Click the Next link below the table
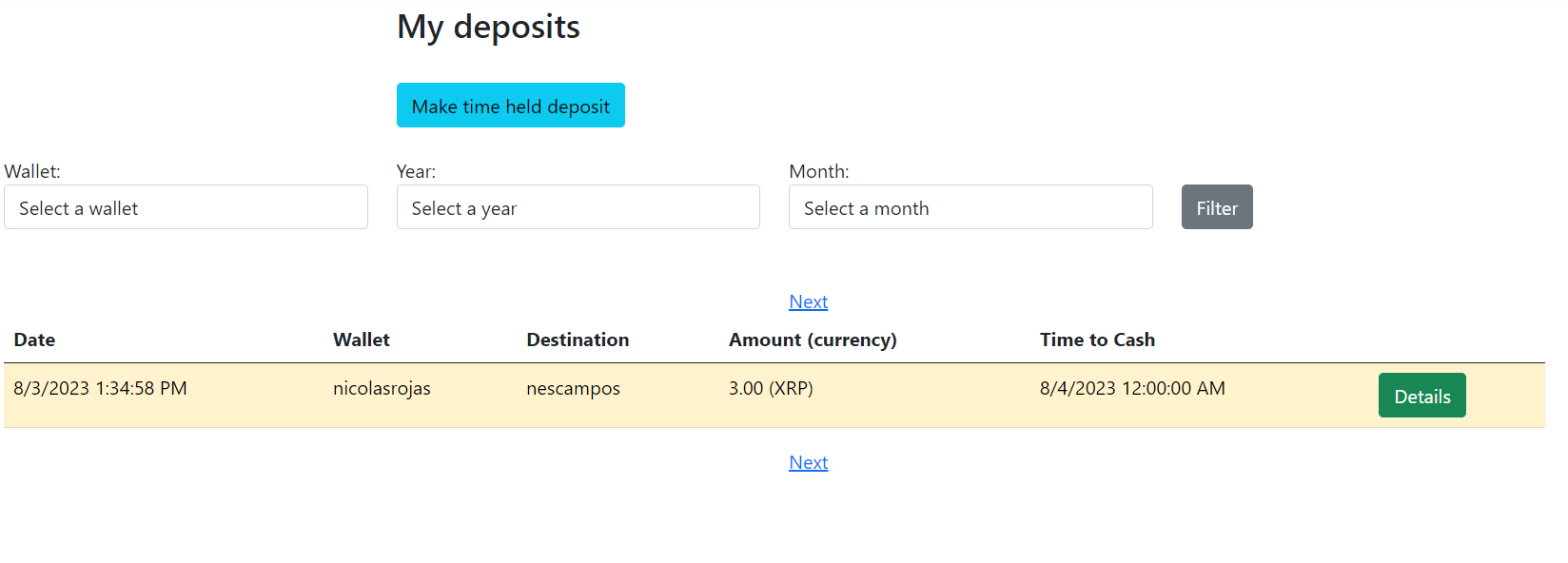Screen dimensions: 1568x563 808,462
